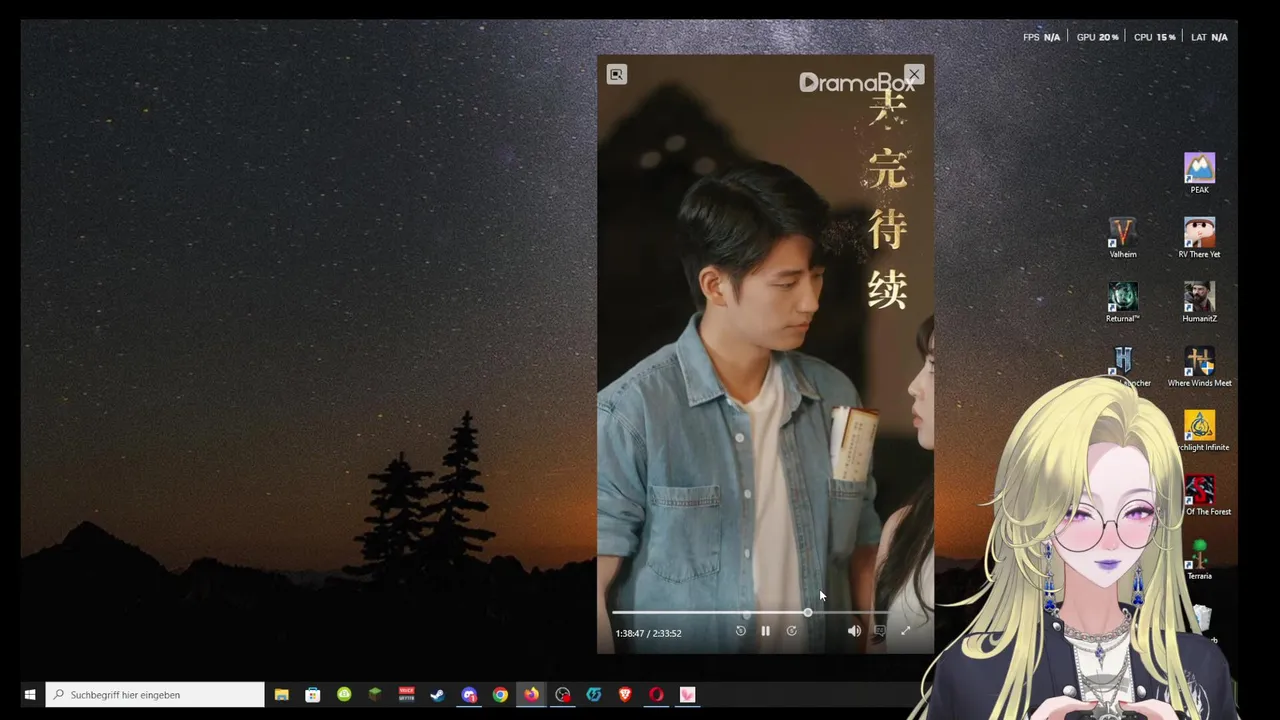Viewport: 1280px width, 720px height.
Task: Open Steam from the taskbar
Action: click(x=437, y=694)
